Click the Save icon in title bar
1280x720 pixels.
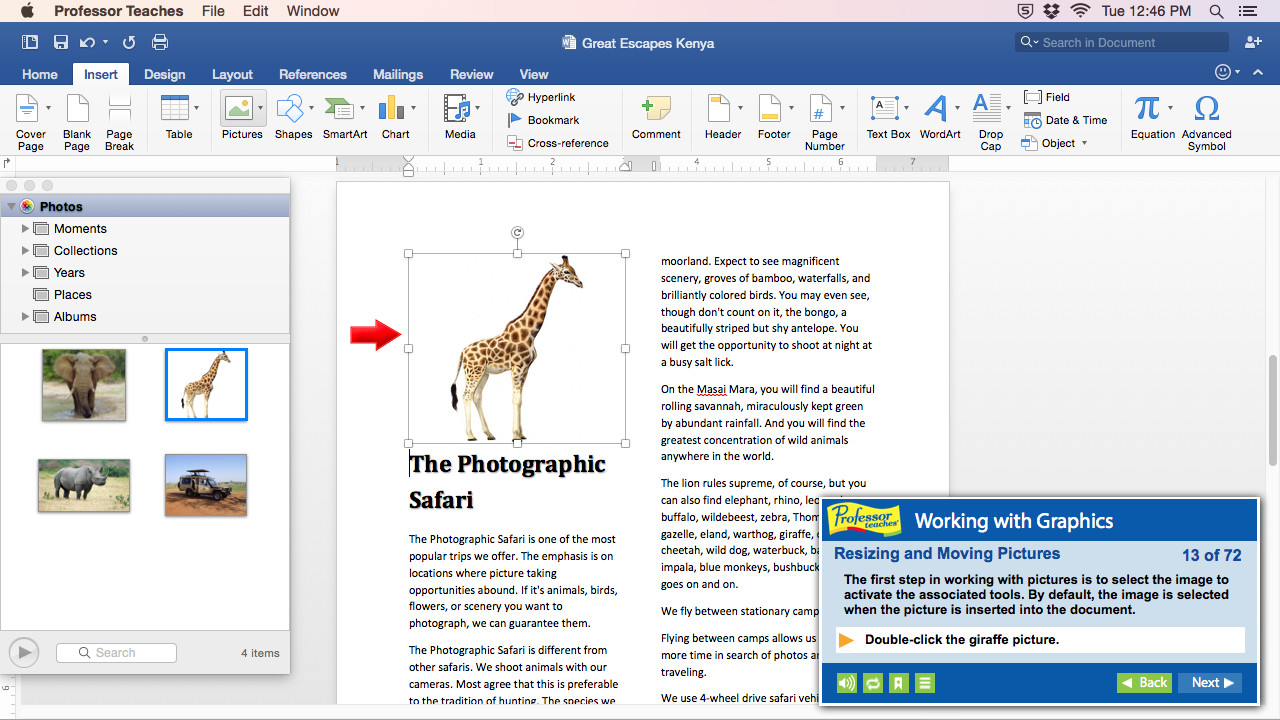pos(61,42)
